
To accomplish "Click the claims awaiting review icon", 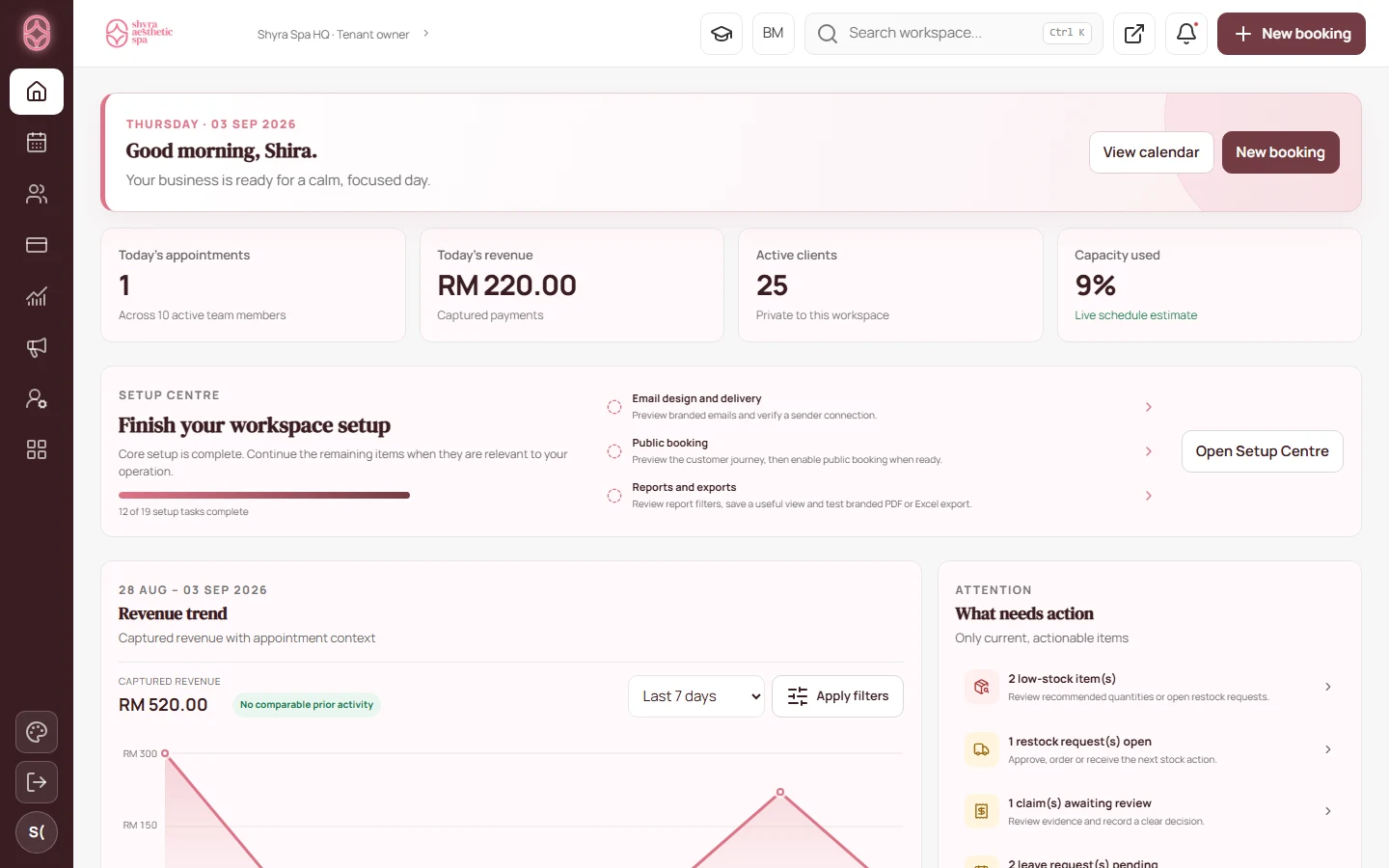I will pos(982,811).
